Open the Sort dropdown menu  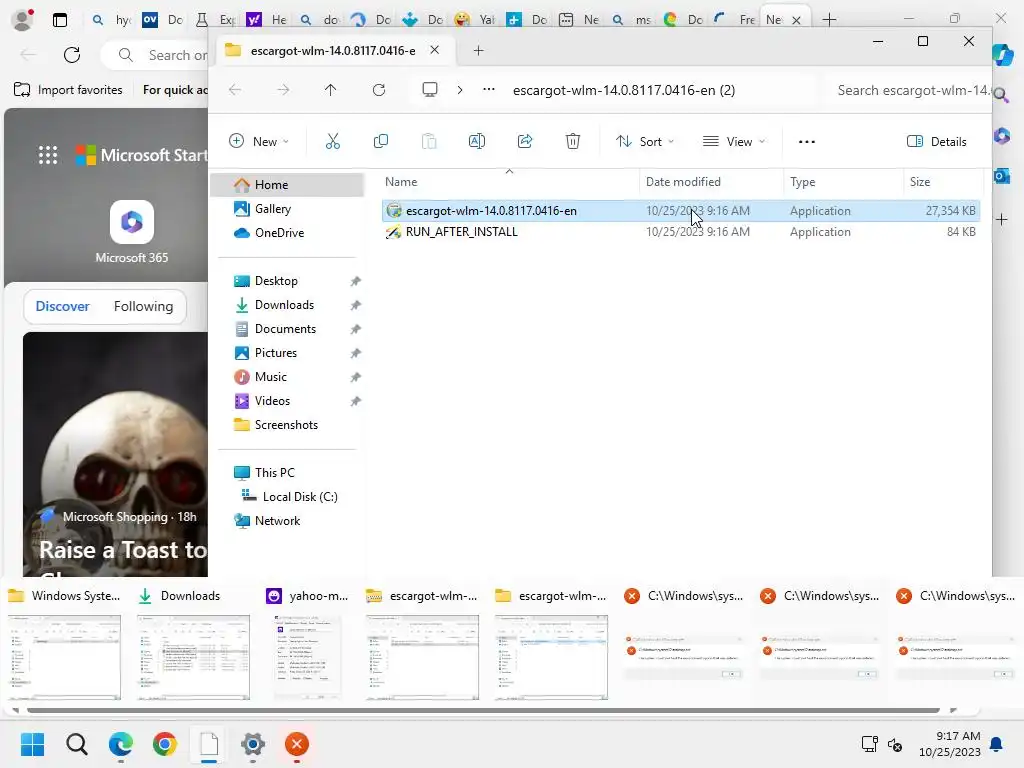coord(645,142)
